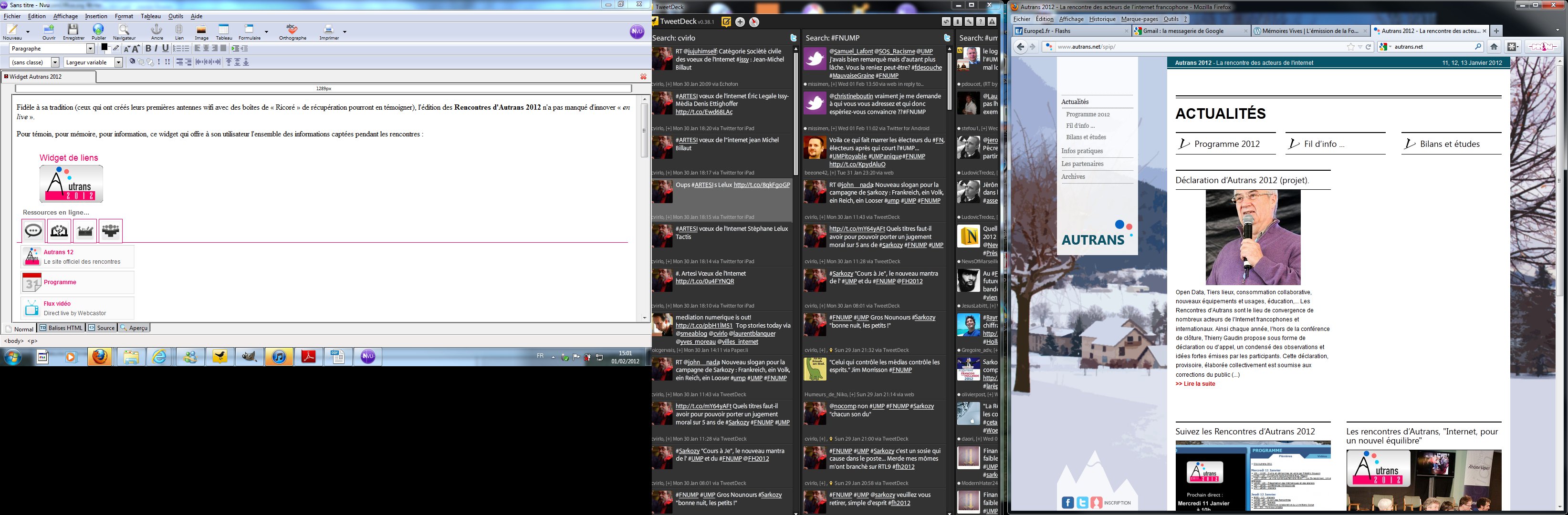
Task: Expand the Formulaire dropdown arrow
Action: (266, 31)
